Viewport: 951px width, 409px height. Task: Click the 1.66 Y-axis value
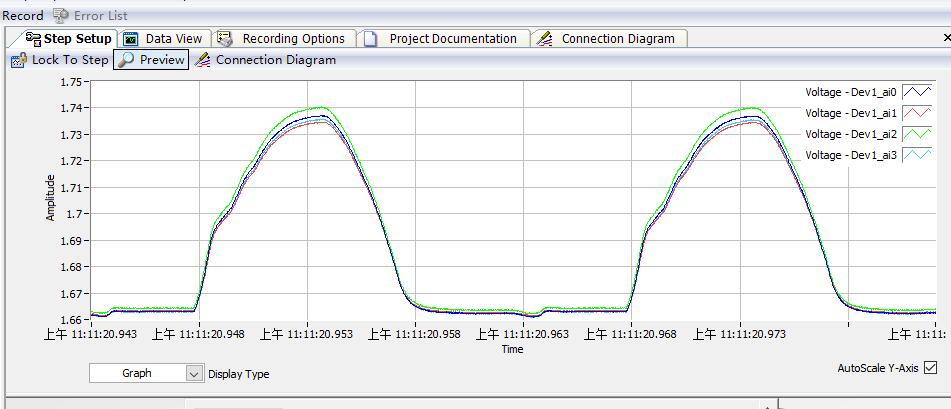pyautogui.click(x=72, y=319)
